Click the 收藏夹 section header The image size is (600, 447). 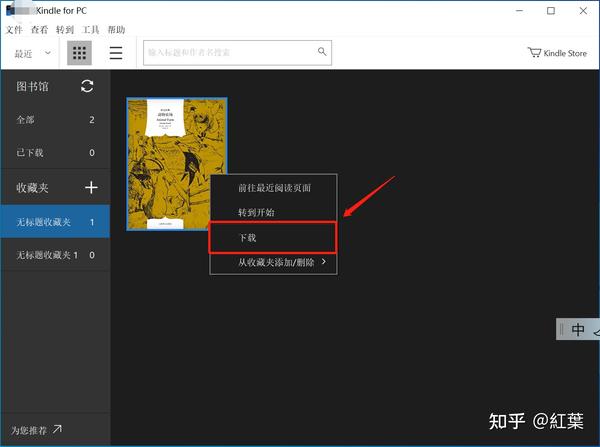pos(33,188)
